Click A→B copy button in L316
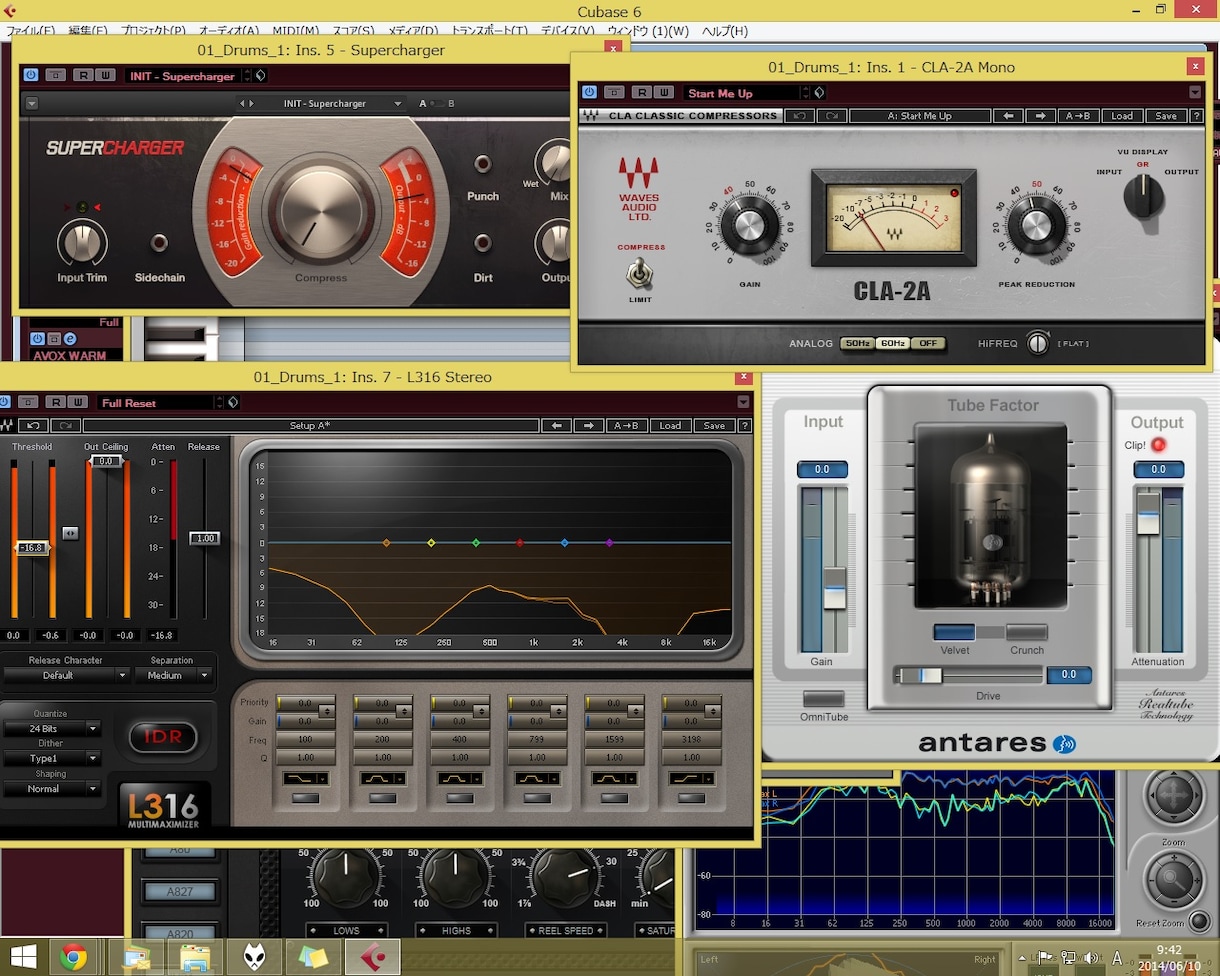The height and width of the screenshot is (976, 1220). [626, 425]
